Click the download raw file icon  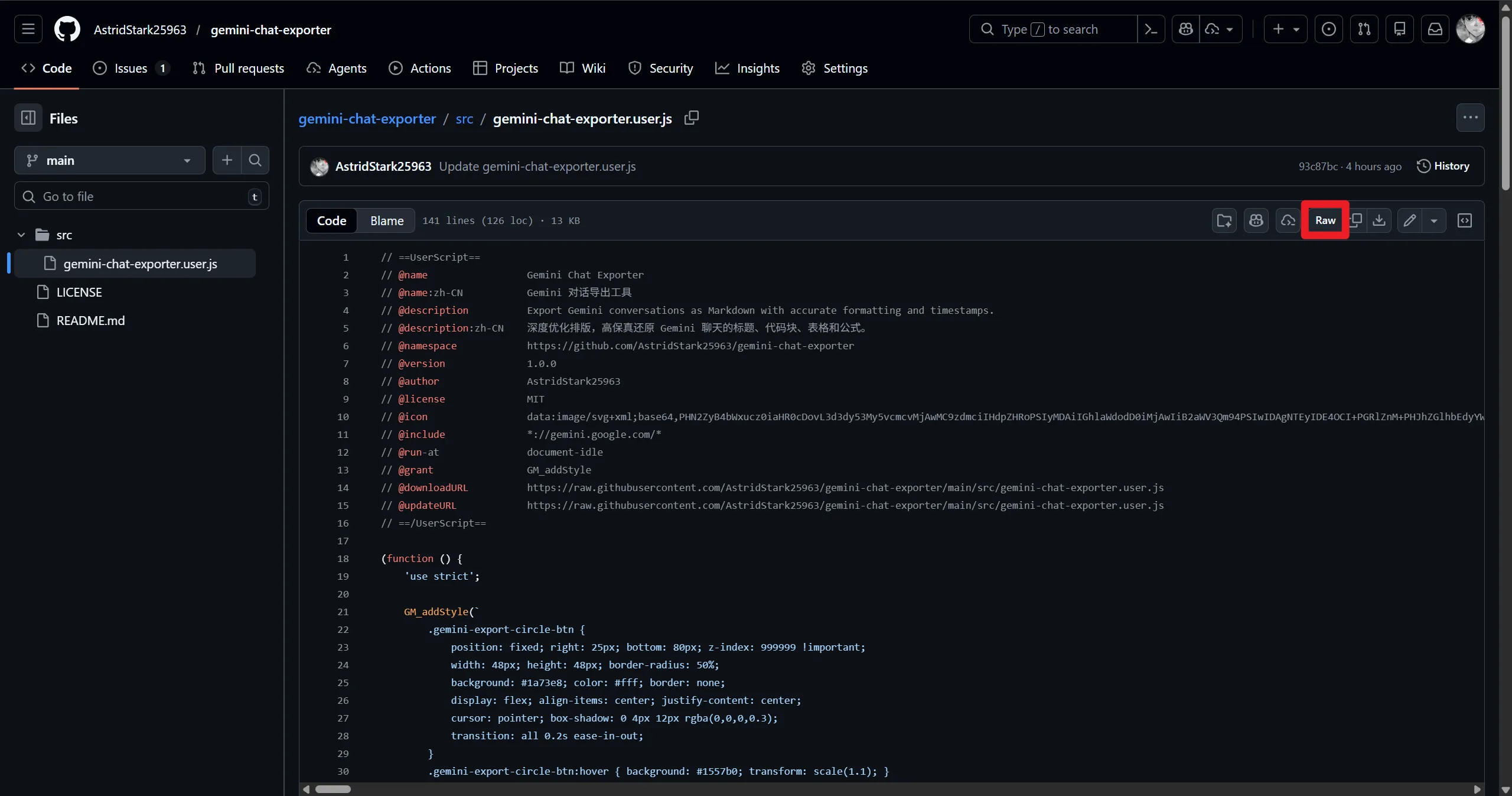1379,220
